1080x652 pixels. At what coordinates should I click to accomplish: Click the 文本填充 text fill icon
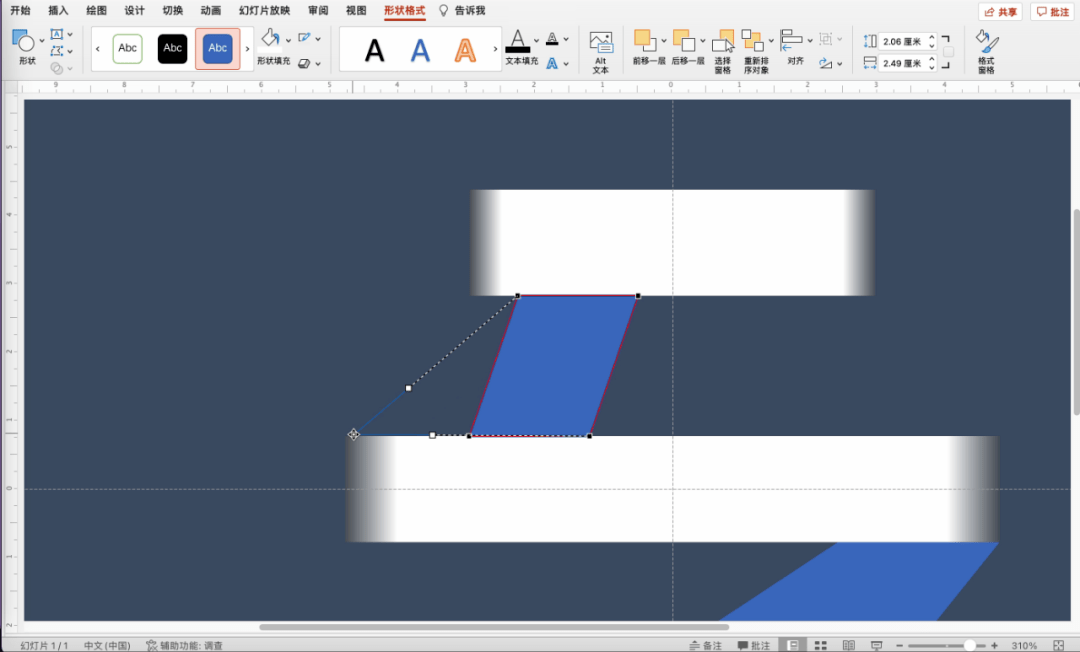coord(518,41)
